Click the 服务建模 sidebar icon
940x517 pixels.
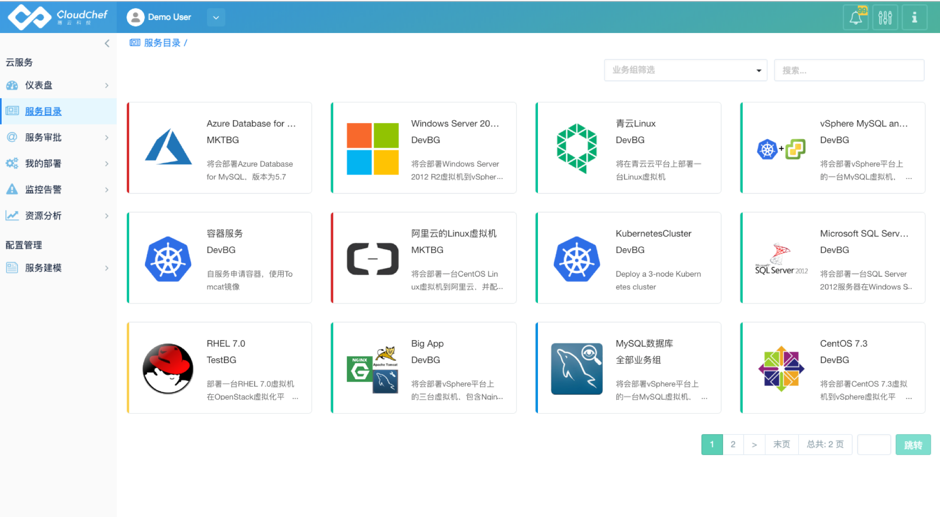tap(12, 267)
